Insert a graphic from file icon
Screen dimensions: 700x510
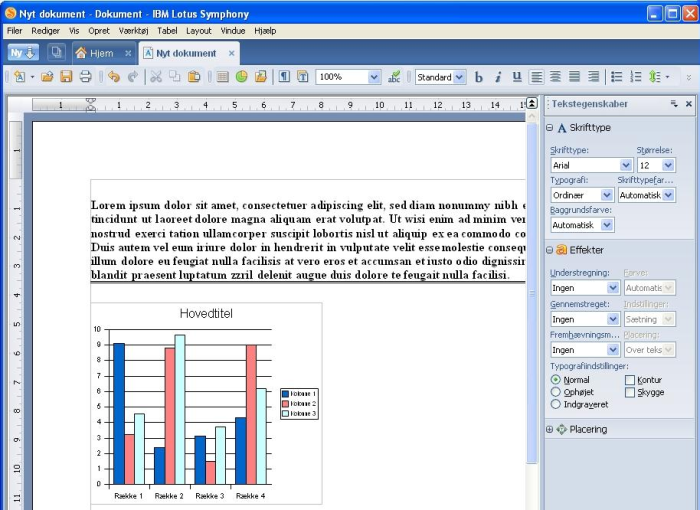click(261, 77)
